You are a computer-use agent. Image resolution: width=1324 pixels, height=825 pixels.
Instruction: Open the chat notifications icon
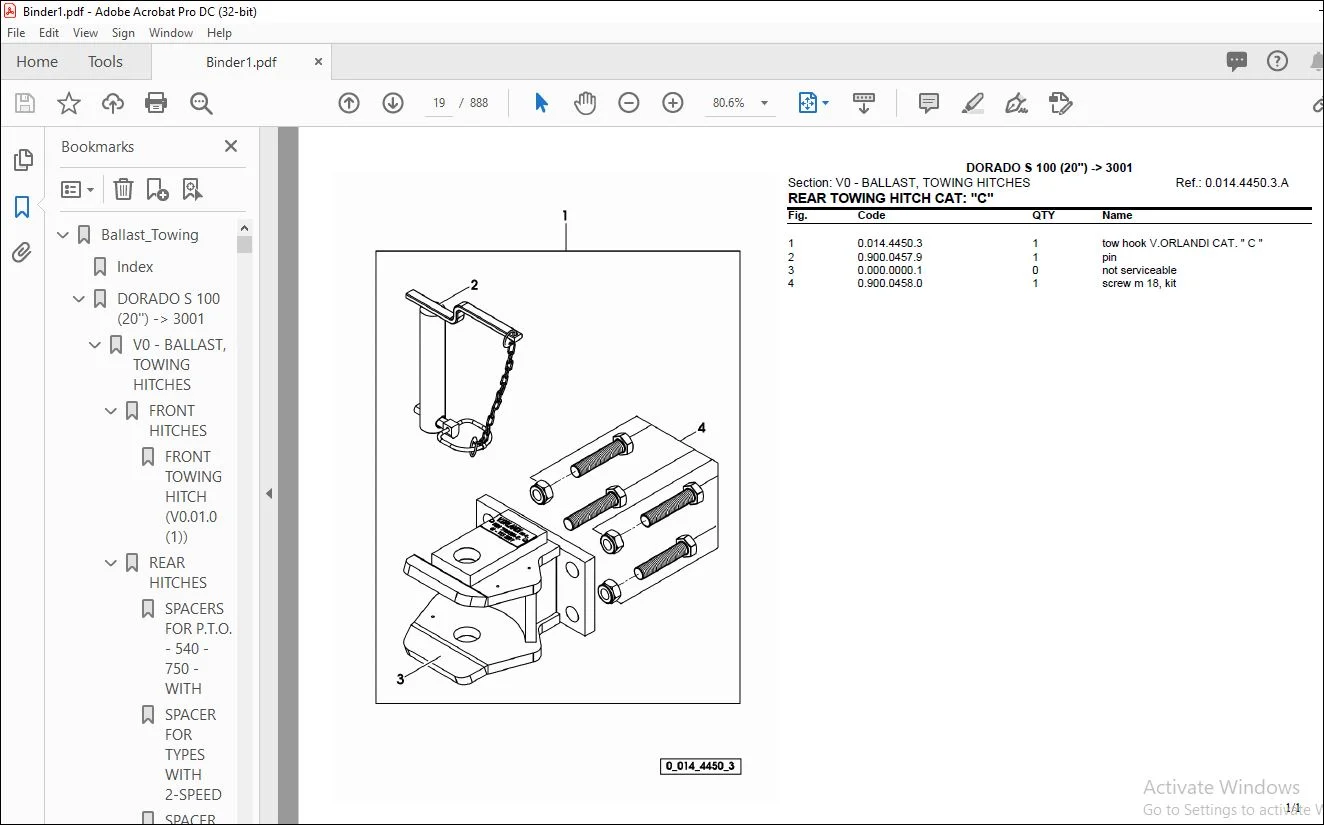click(1237, 61)
